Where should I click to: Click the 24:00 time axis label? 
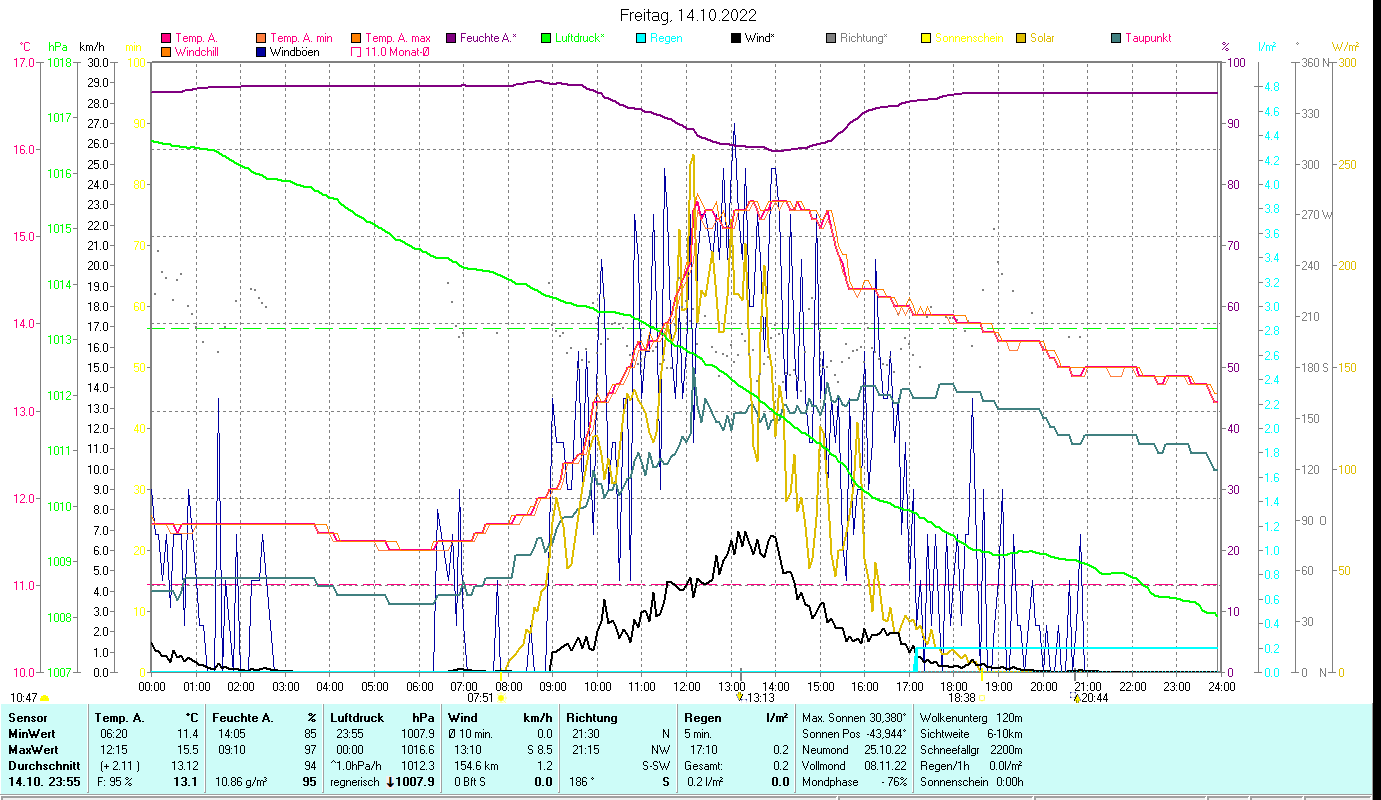pyautogui.click(x=1221, y=686)
